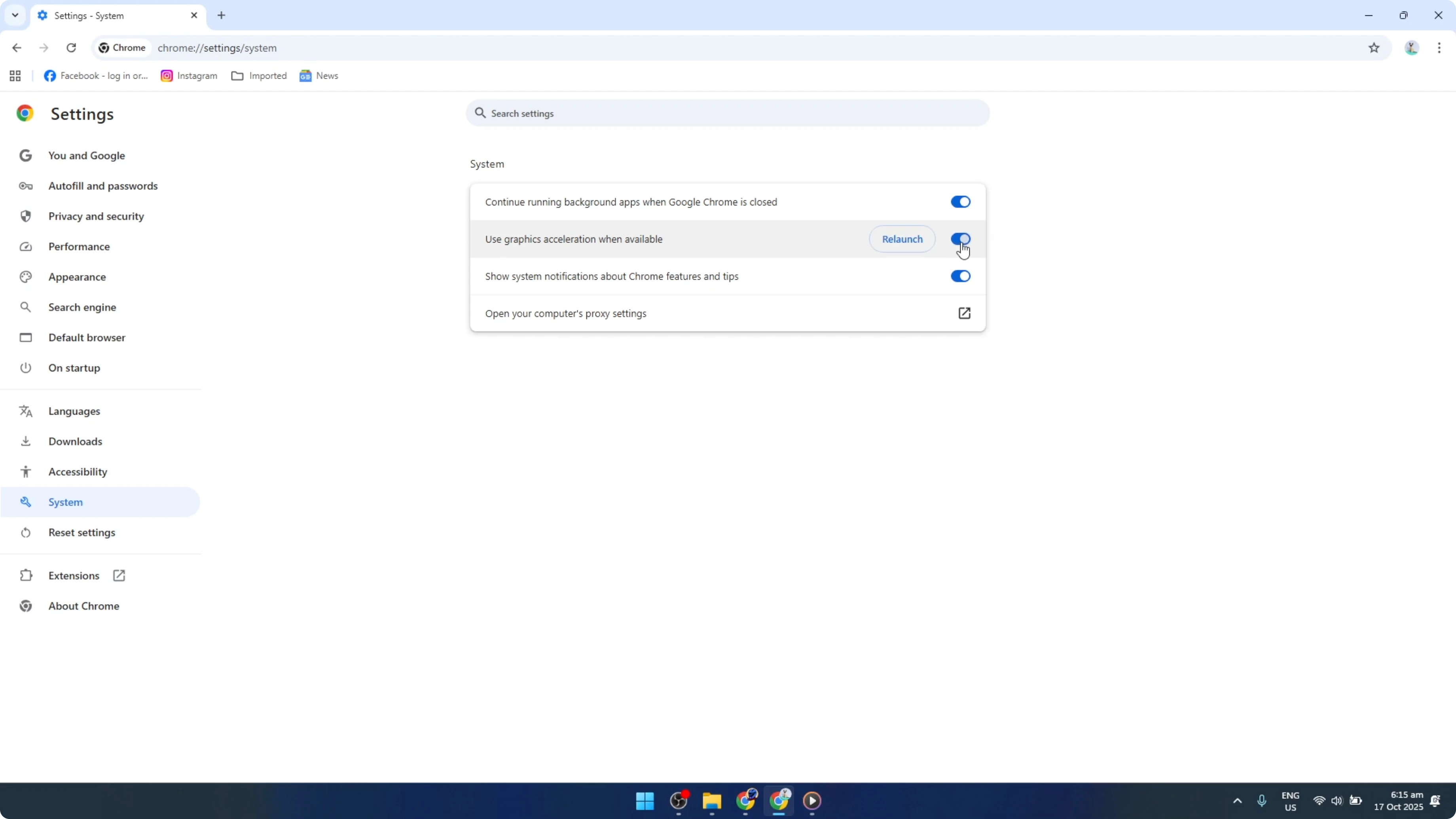Select Downloads in the settings sidebar

75,441
